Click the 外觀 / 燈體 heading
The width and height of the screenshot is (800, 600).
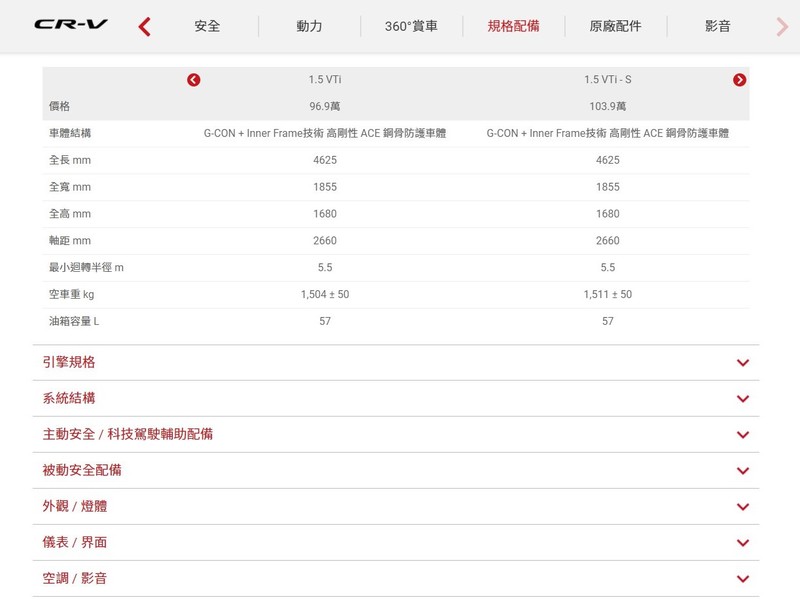coord(74,506)
